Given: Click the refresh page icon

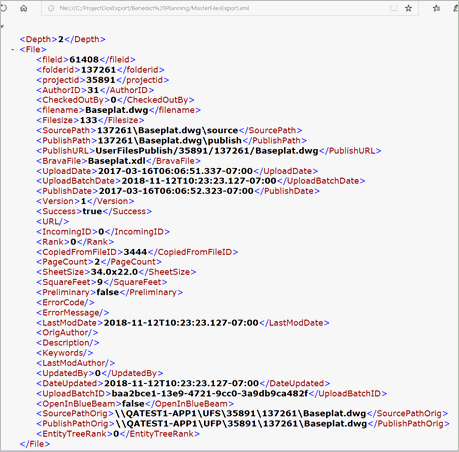Looking at the screenshot, I should coord(3,8).
